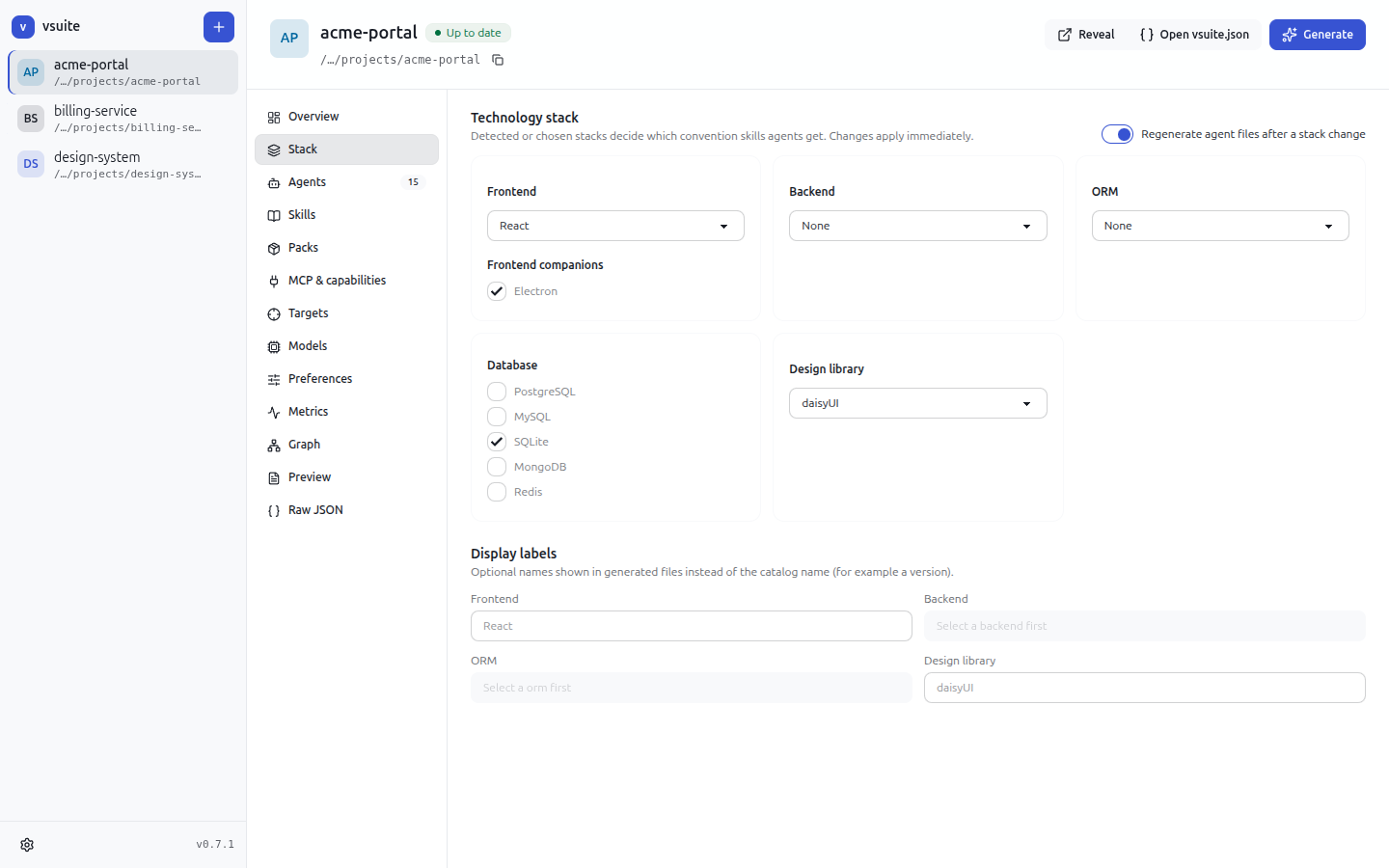The width and height of the screenshot is (1389, 868).
Task: Click the MCP plug icon
Action: point(274,281)
